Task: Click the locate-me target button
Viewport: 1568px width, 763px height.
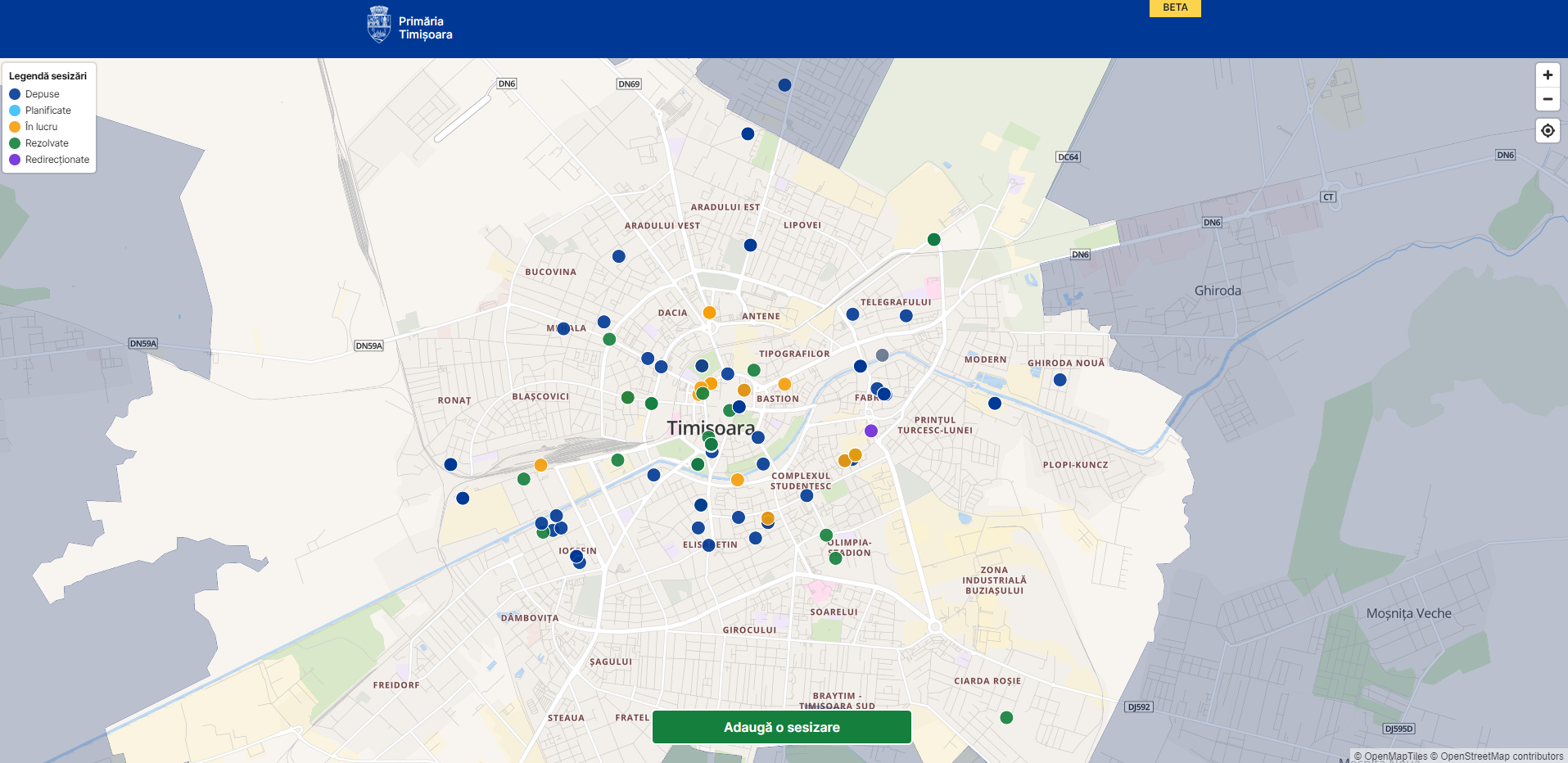Action: tap(1547, 130)
